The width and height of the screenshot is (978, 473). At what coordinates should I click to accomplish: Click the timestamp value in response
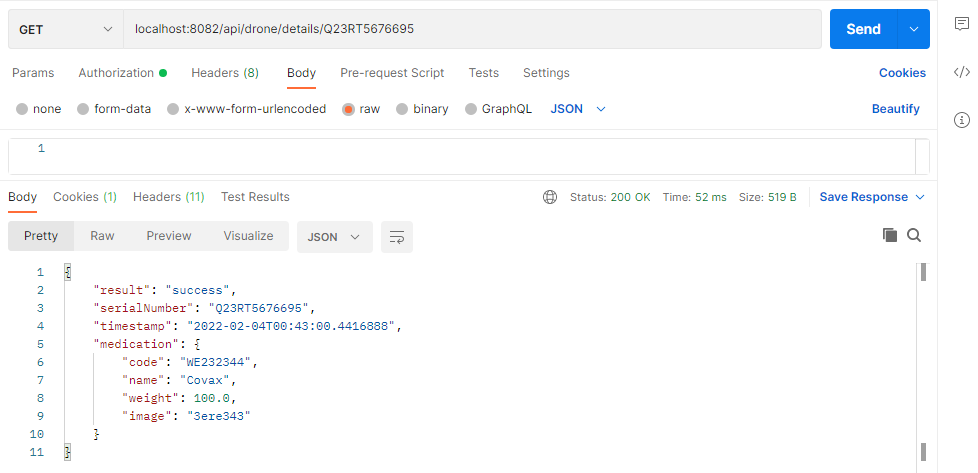pos(291,326)
